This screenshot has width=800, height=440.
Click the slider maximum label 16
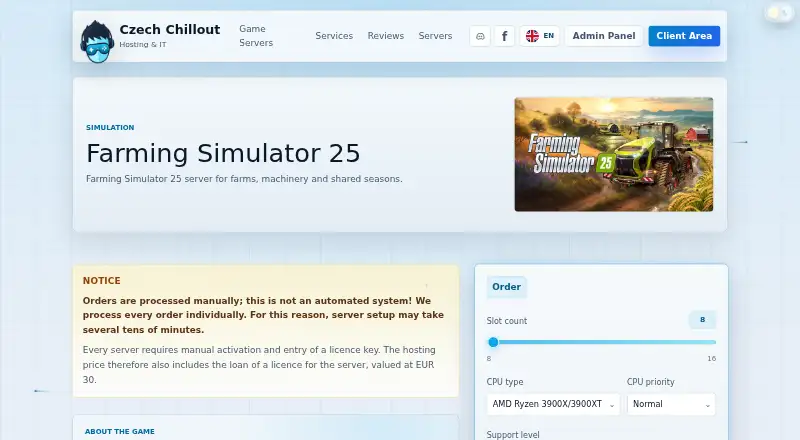pos(712,359)
